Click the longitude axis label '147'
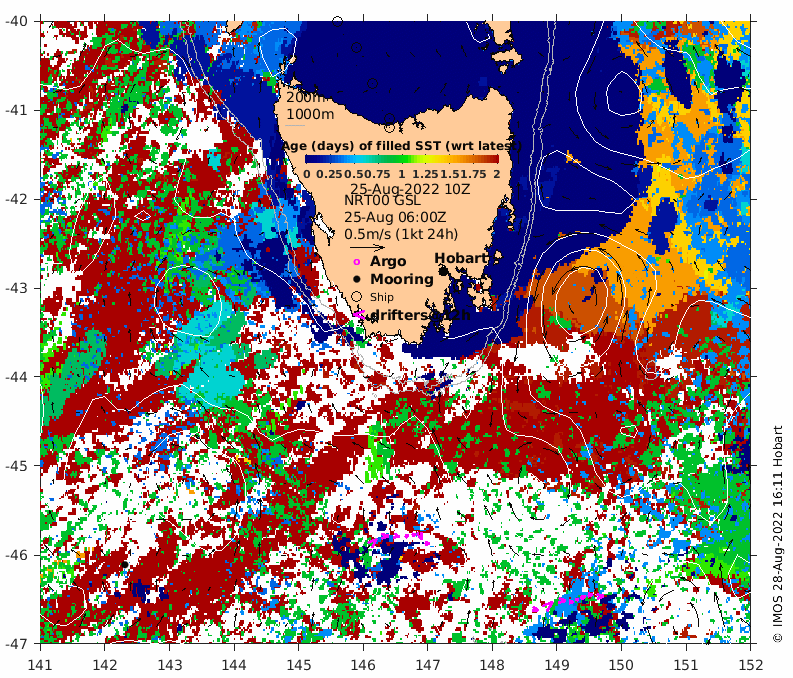Screen dimensions: 793x678 (x=427, y=664)
